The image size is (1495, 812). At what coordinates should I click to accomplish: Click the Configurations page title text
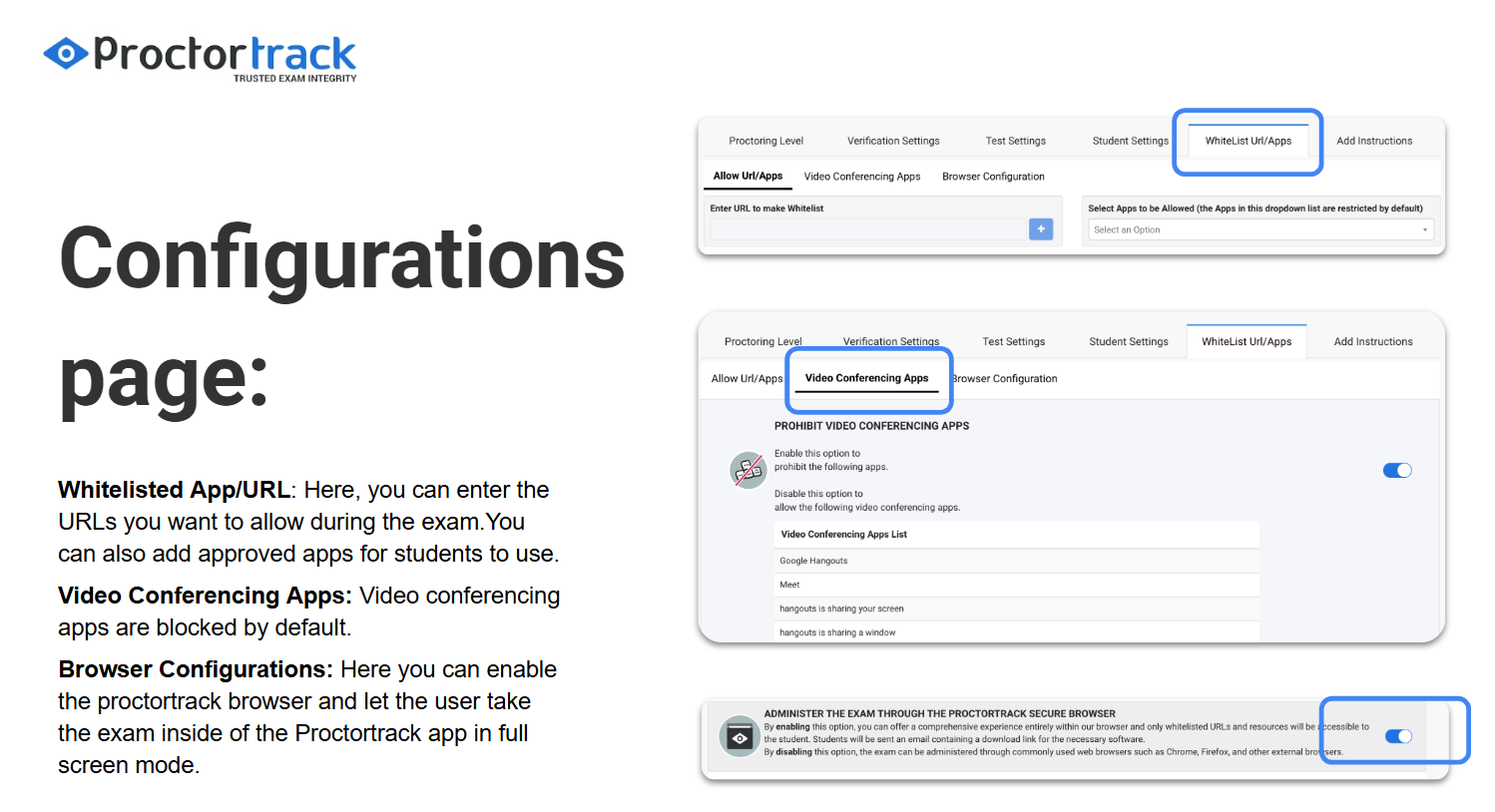point(341,317)
